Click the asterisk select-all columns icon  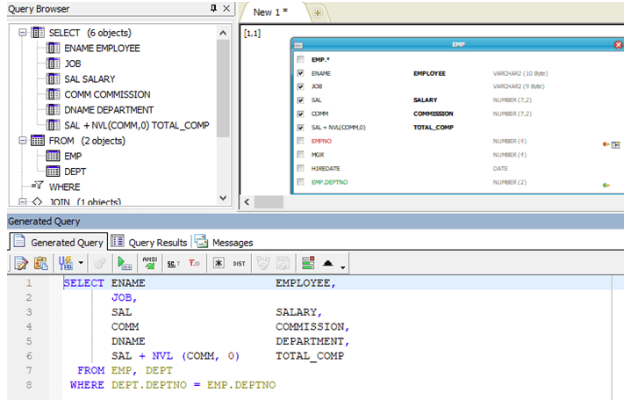click(218, 263)
